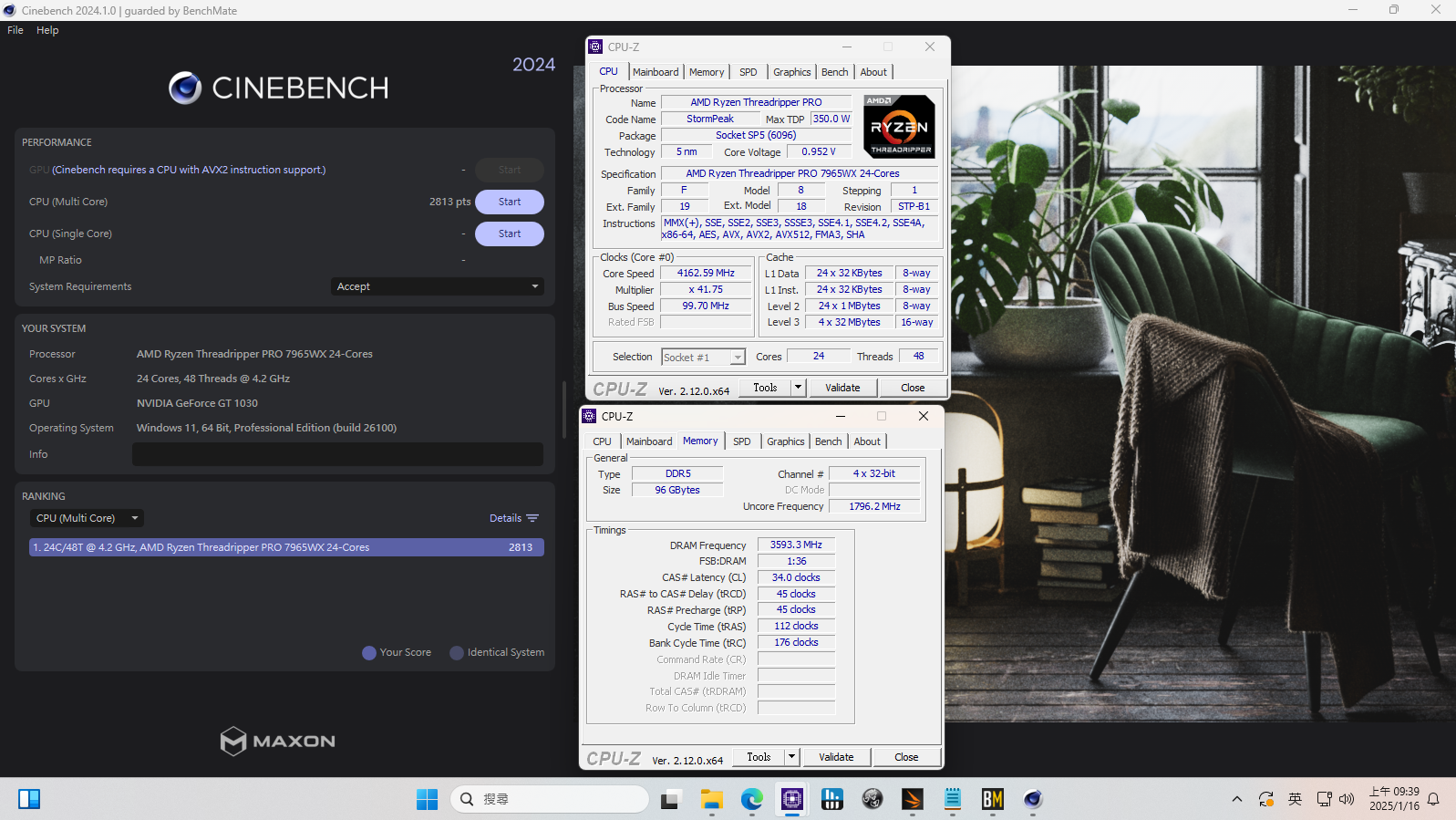Click the Your Score legend dot
1456x820 pixels.
pyautogui.click(x=369, y=653)
